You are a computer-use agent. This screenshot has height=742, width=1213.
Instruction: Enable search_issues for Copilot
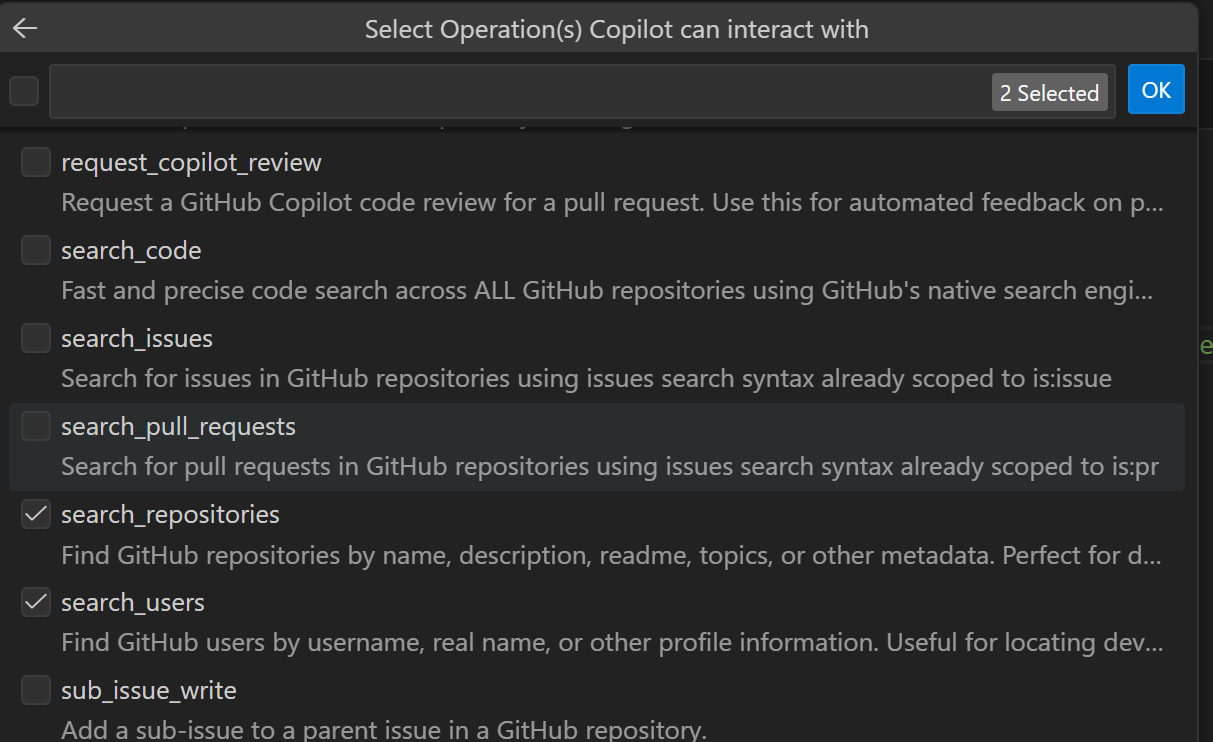coord(35,337)
